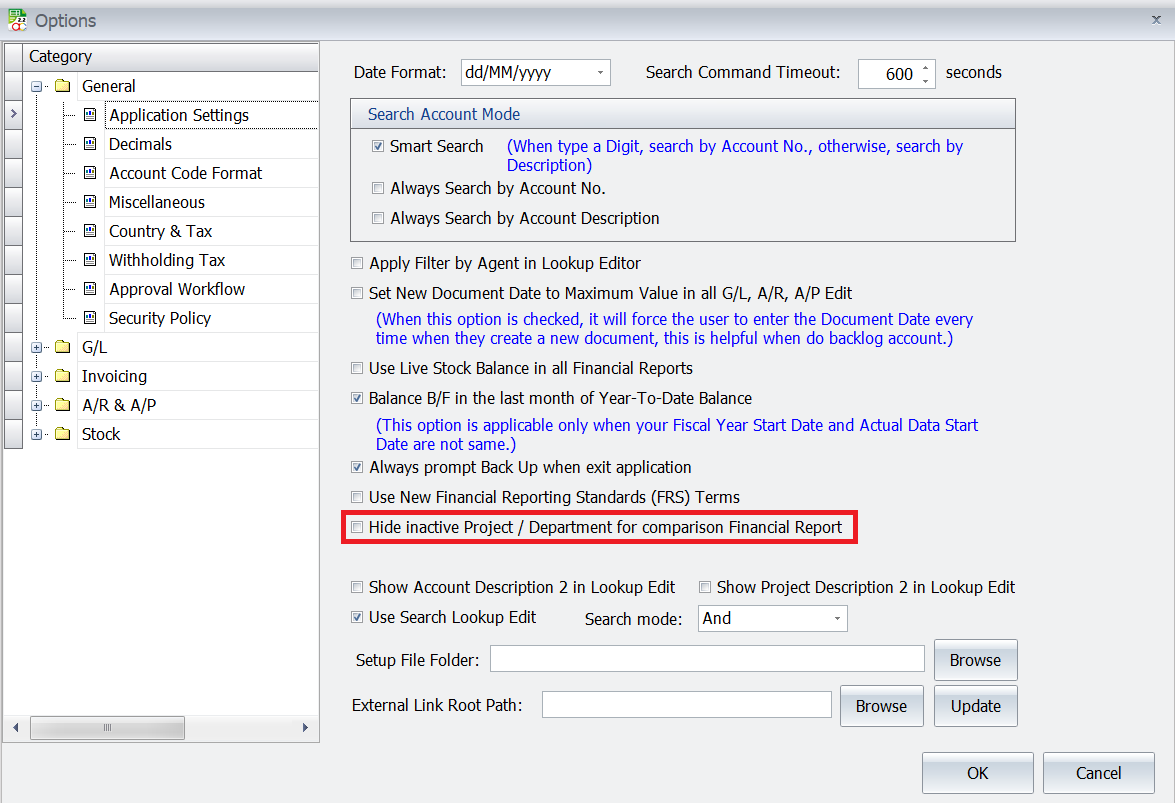Open the Search mode dropdown
1175x803 pixels.
pyautogui.click(x=836, y=619)
